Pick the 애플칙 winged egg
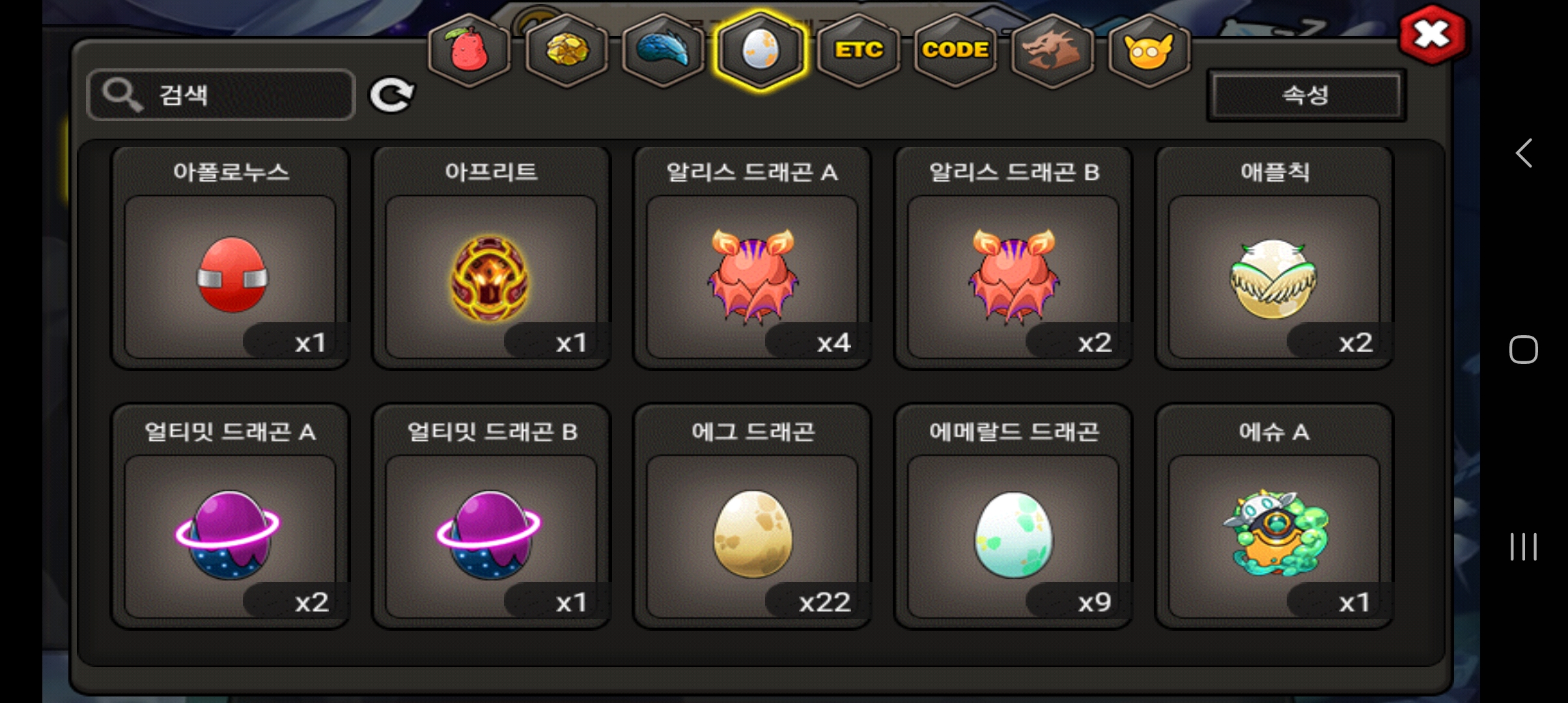The image size is (1568, 703). (1274, 258)
